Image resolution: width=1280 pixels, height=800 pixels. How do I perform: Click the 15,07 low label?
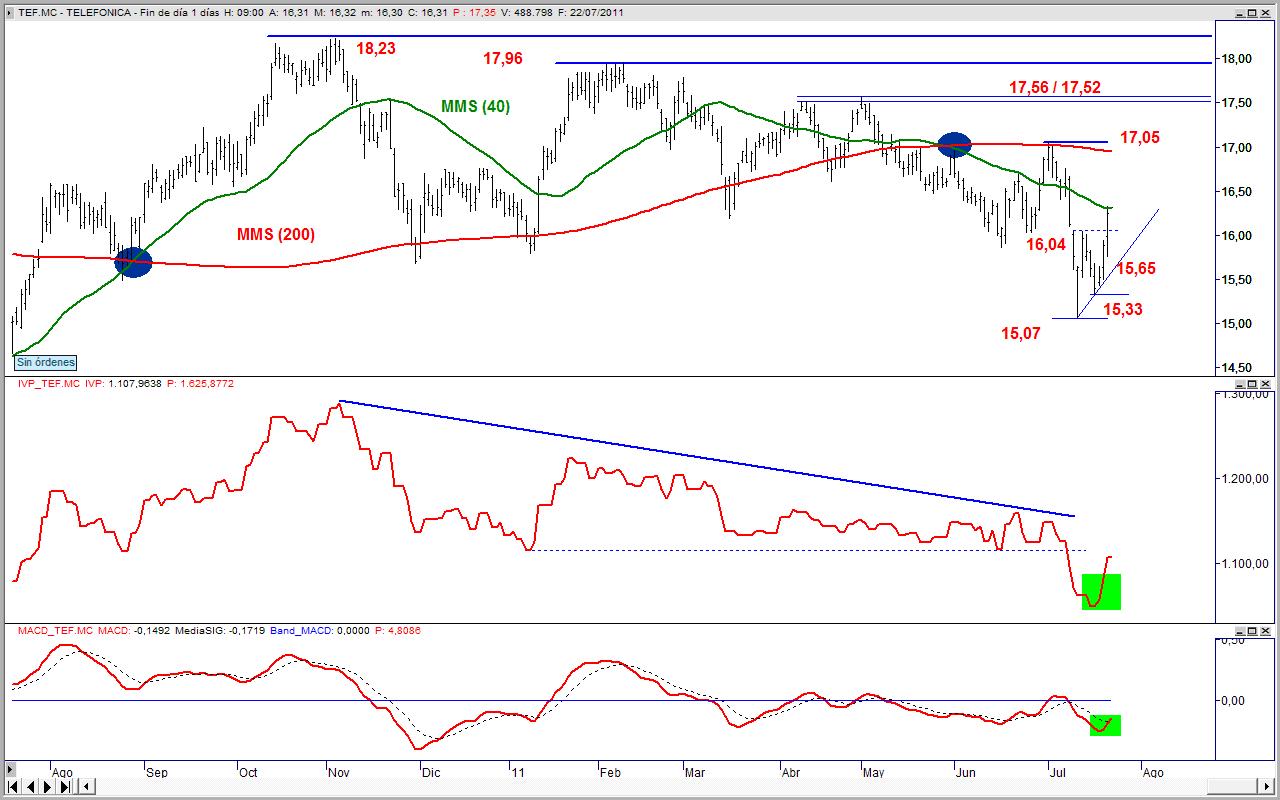[x=1021, y=333]
